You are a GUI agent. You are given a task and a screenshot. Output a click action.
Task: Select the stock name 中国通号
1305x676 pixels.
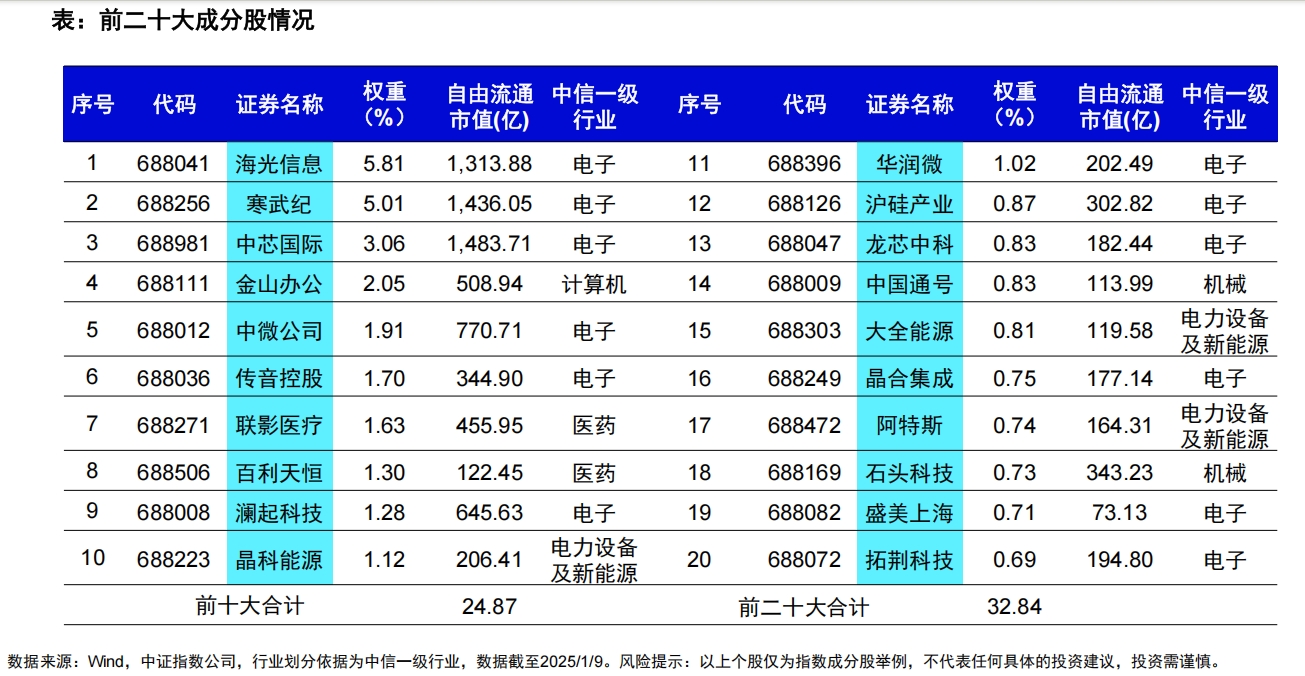910,284
